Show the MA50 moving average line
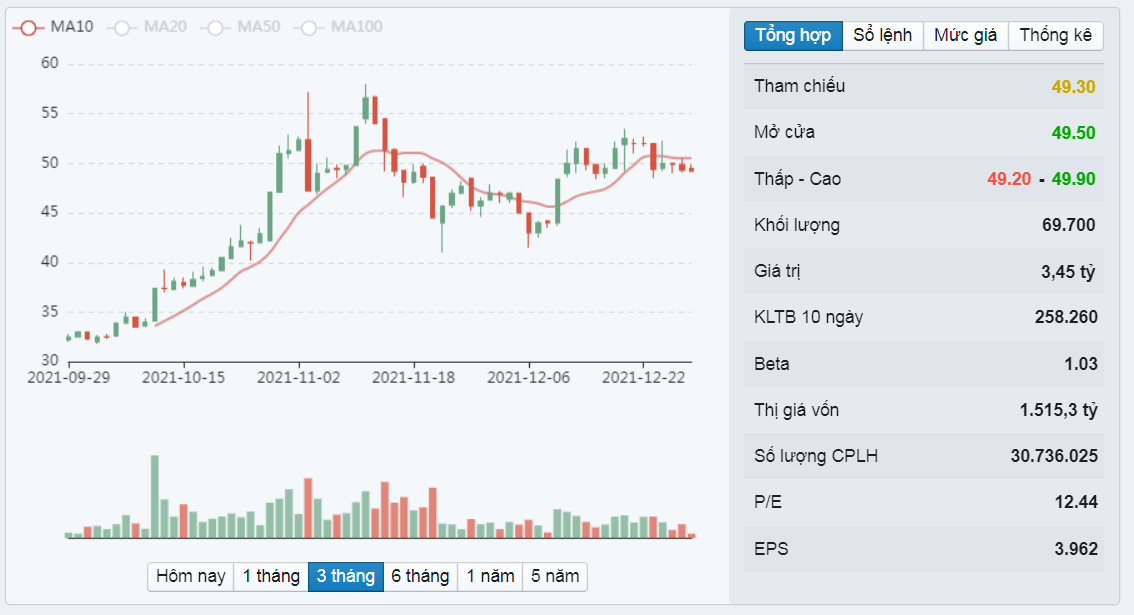The width and height of the screenshot is (1134, 615). [216, 27]
